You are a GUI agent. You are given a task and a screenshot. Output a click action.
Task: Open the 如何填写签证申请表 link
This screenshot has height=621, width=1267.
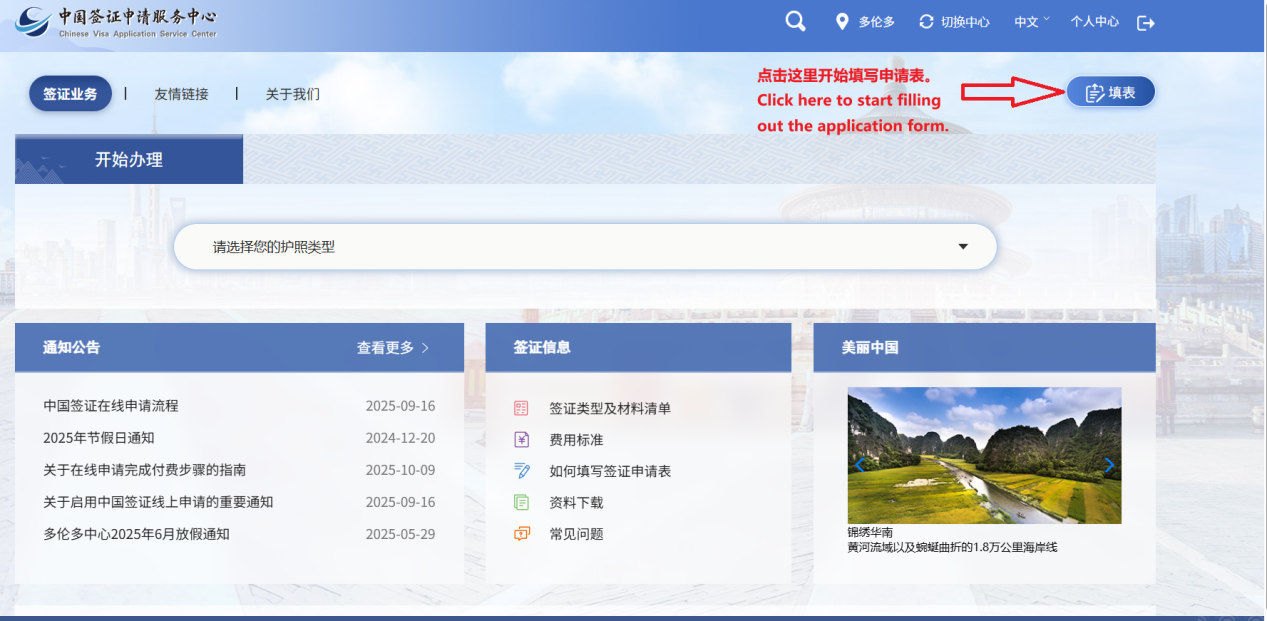tap(610, 471)
